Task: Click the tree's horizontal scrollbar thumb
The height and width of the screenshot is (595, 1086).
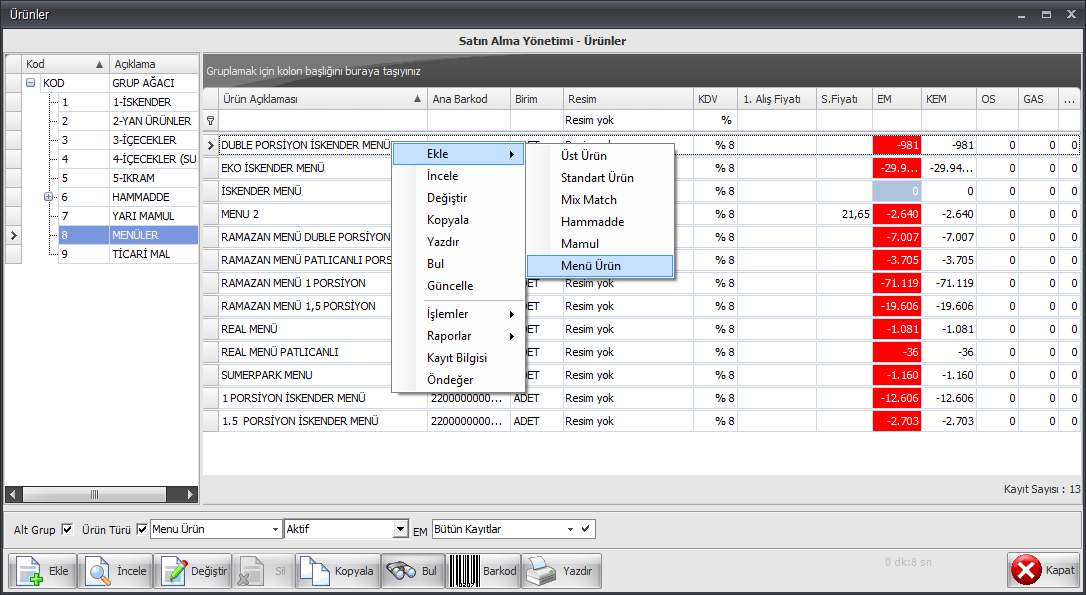Action: pyautogui.click(x=94, y=495)
